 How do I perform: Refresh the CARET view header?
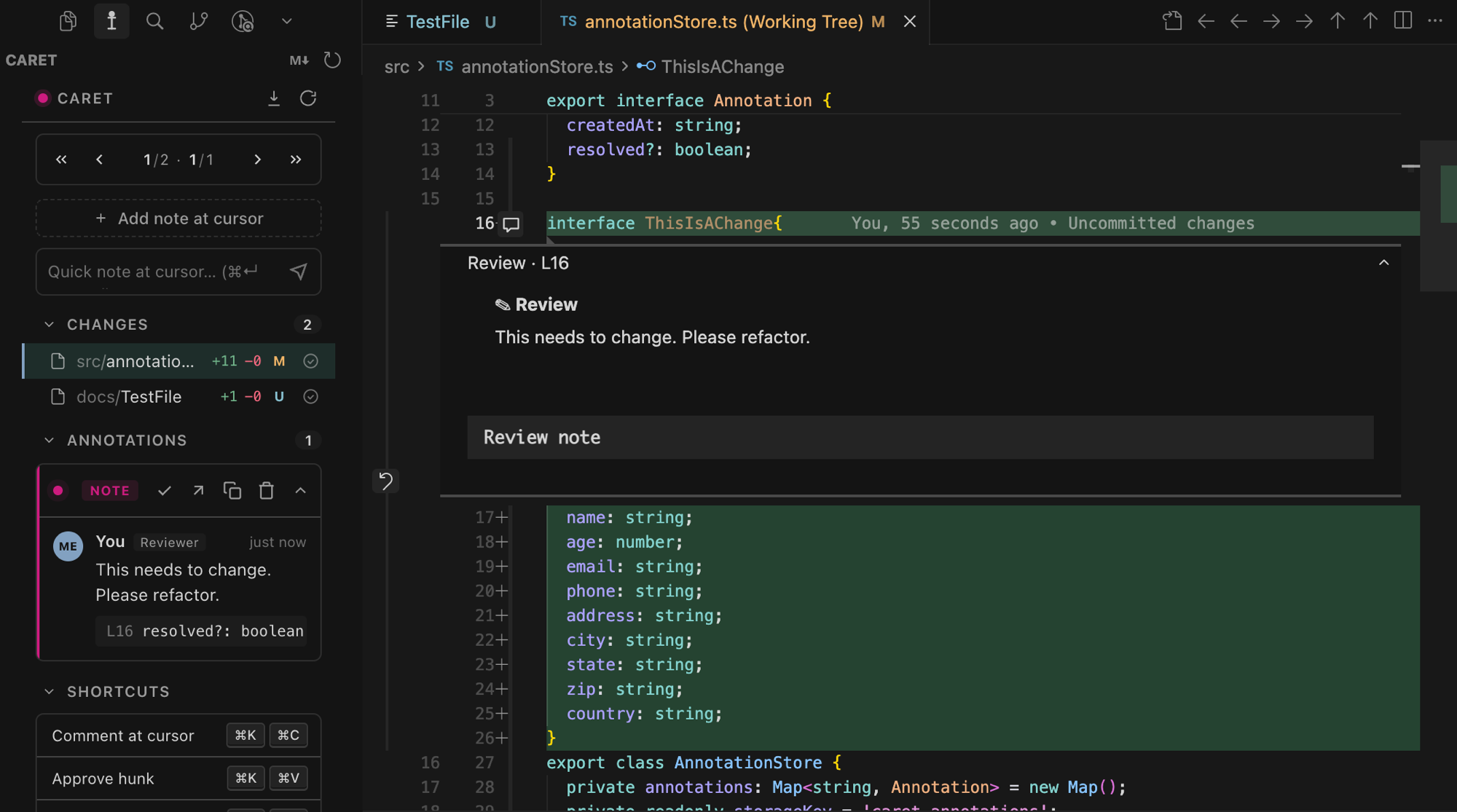pos(332,60)
